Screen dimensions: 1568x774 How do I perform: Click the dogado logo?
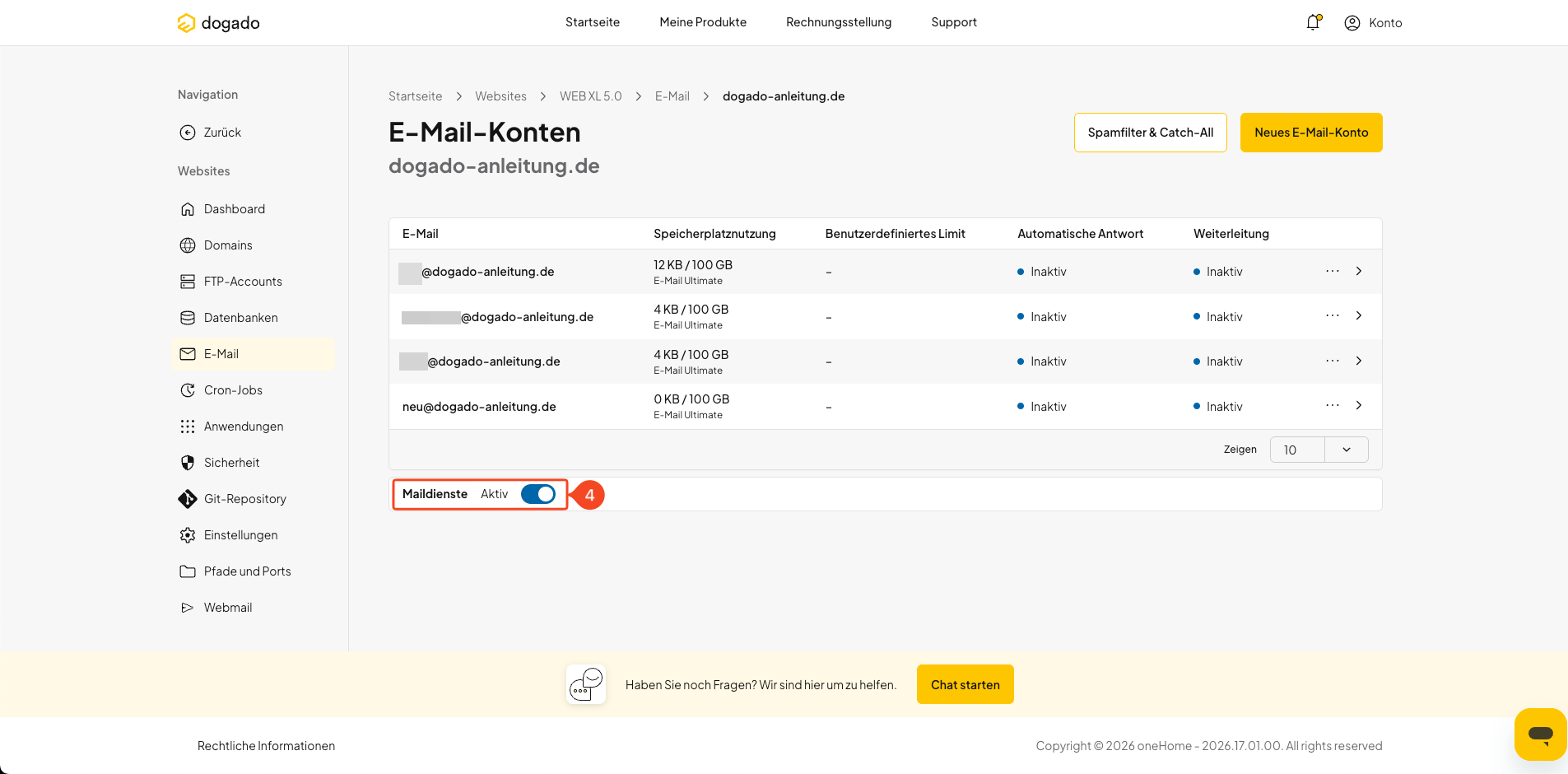point(218,23)
